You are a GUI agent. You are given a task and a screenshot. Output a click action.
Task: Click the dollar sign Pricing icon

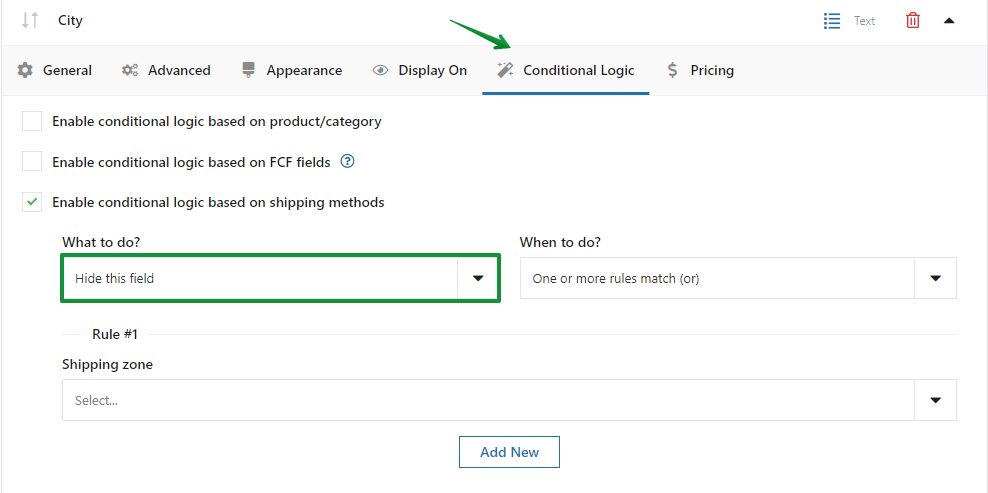coord(672,70)
